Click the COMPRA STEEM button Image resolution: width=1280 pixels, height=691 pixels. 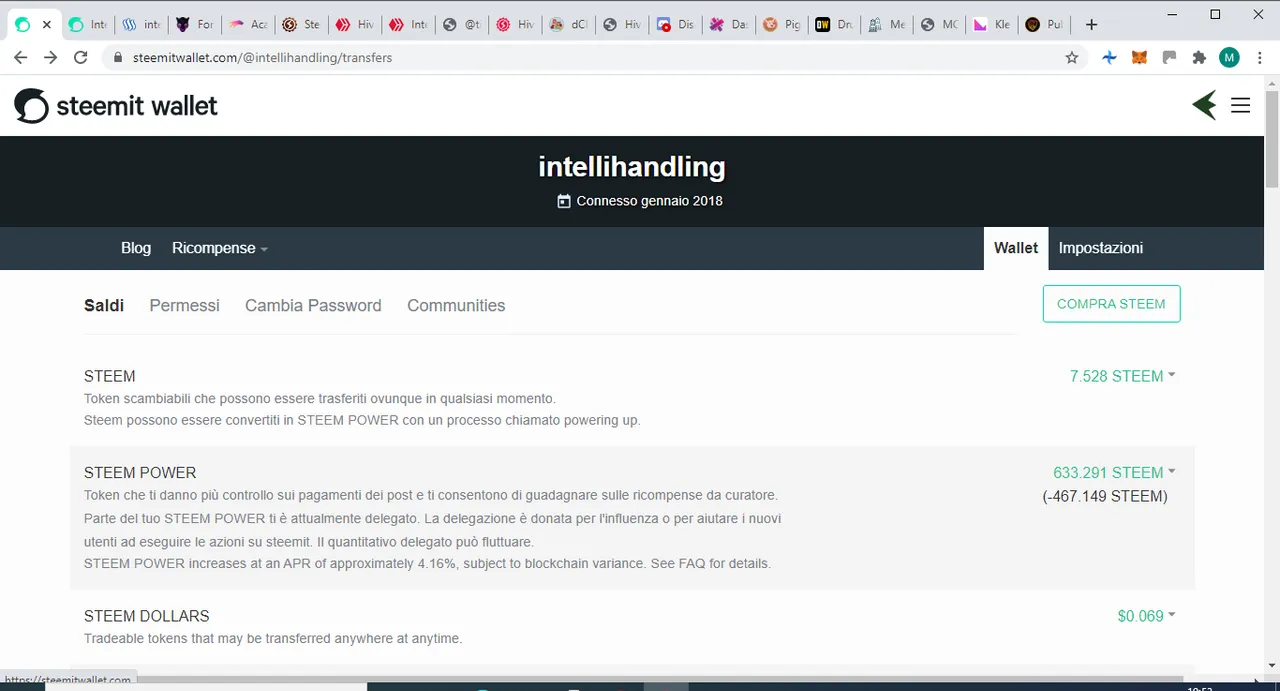tap(1111, 304)
